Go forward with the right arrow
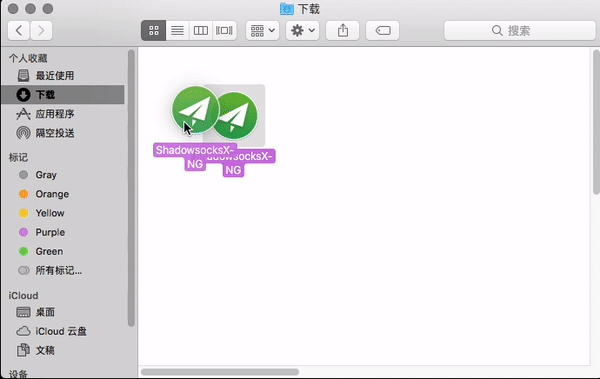The height and width of the screenshot is (379, 600). point(41,31)
